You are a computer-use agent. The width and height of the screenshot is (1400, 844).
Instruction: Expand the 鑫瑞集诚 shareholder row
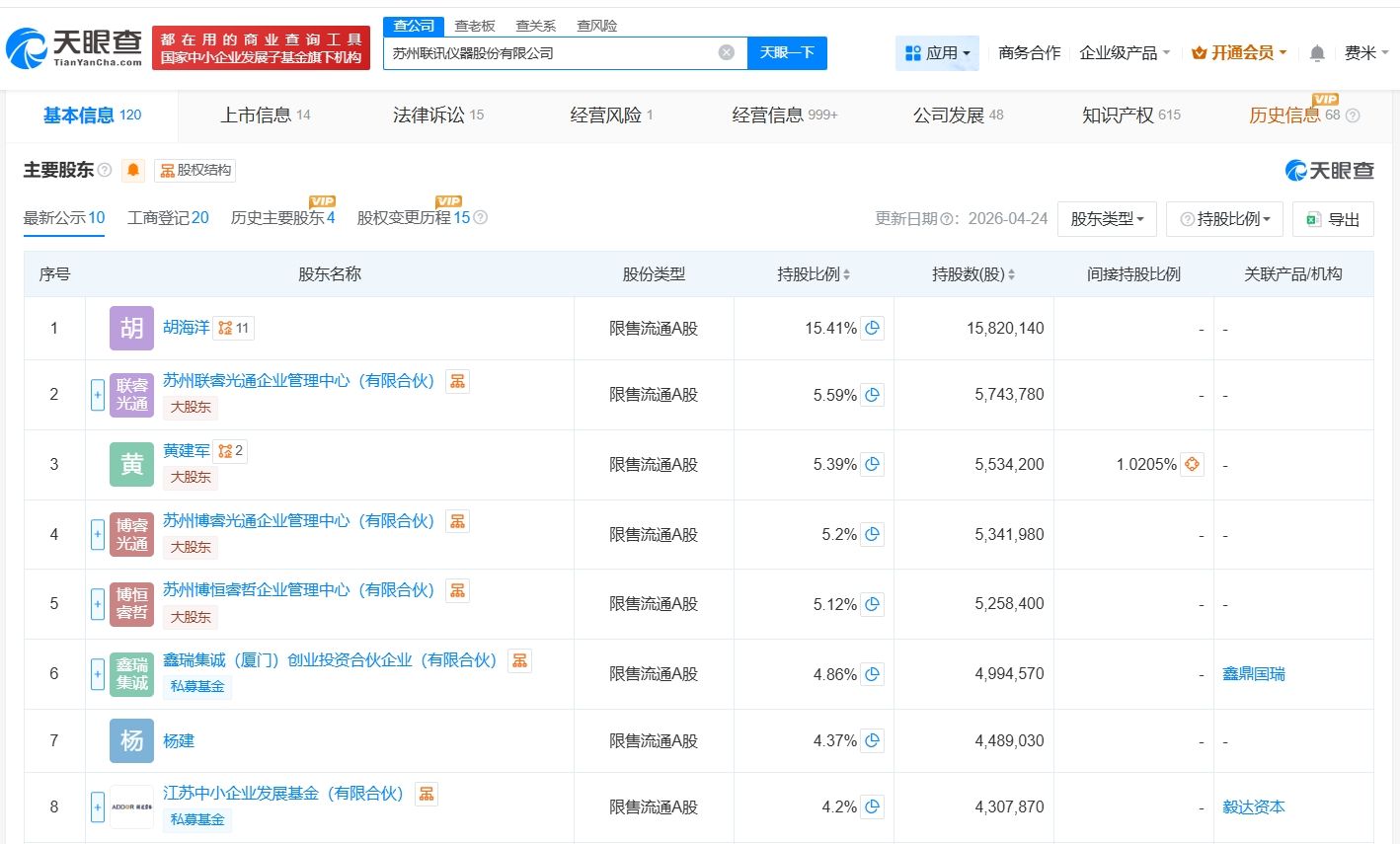[x=98, y=674]
